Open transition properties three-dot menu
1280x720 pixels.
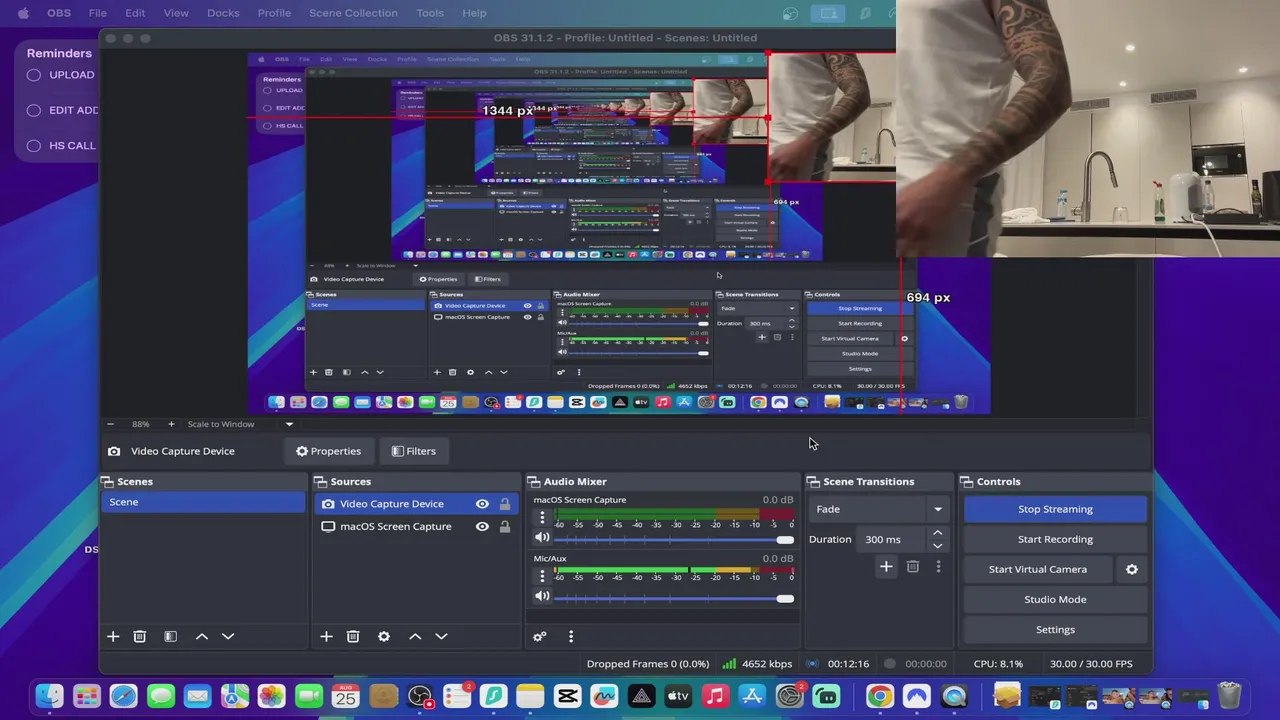point(938,567)
